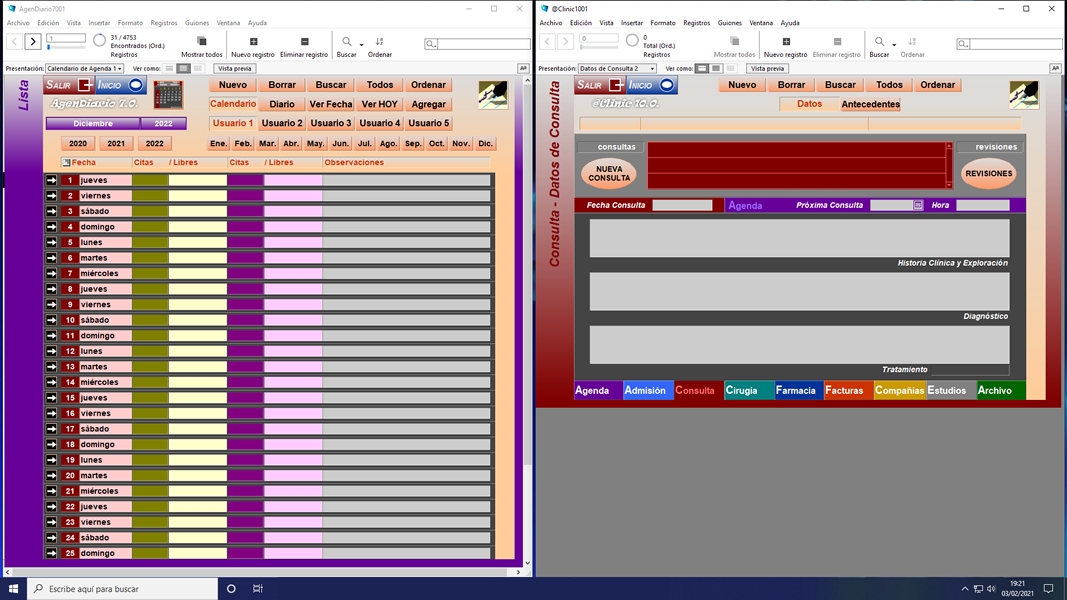Open Presentación dropdown Calendario de Agenda 1
Screen dimensions: 1067x600
84,69
